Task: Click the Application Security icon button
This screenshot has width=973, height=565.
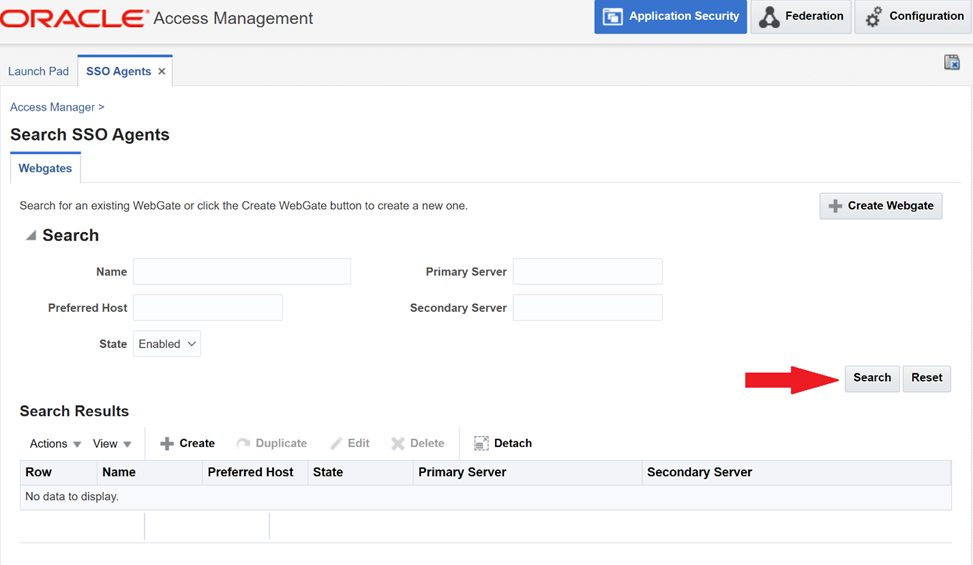Action: 613,17
